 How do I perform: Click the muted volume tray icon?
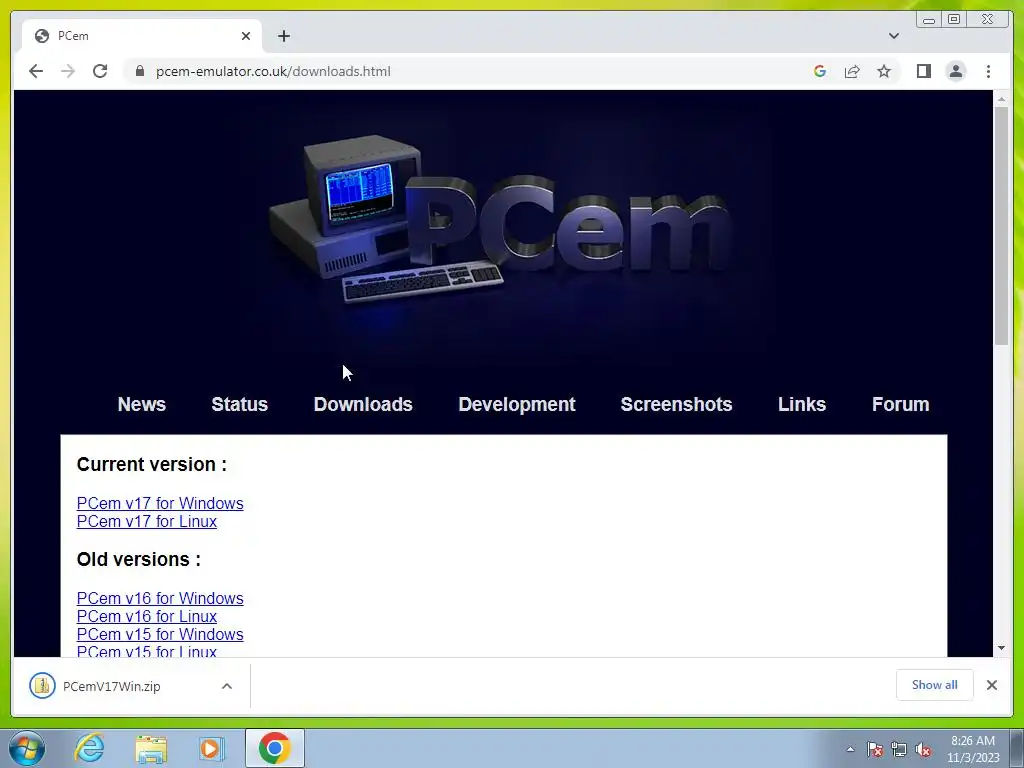point(923,750)
